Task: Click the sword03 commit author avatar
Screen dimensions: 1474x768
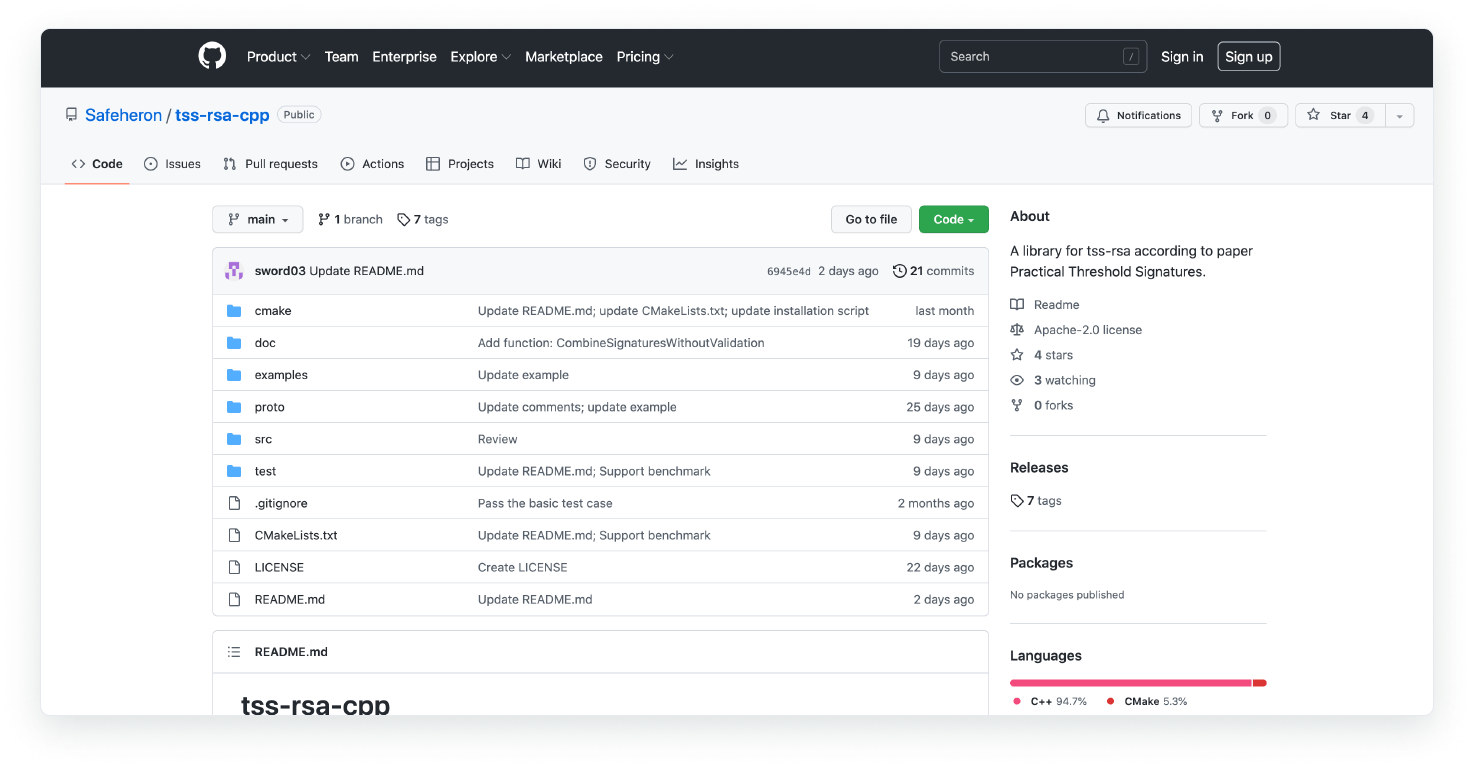Action: coord(234,271)
